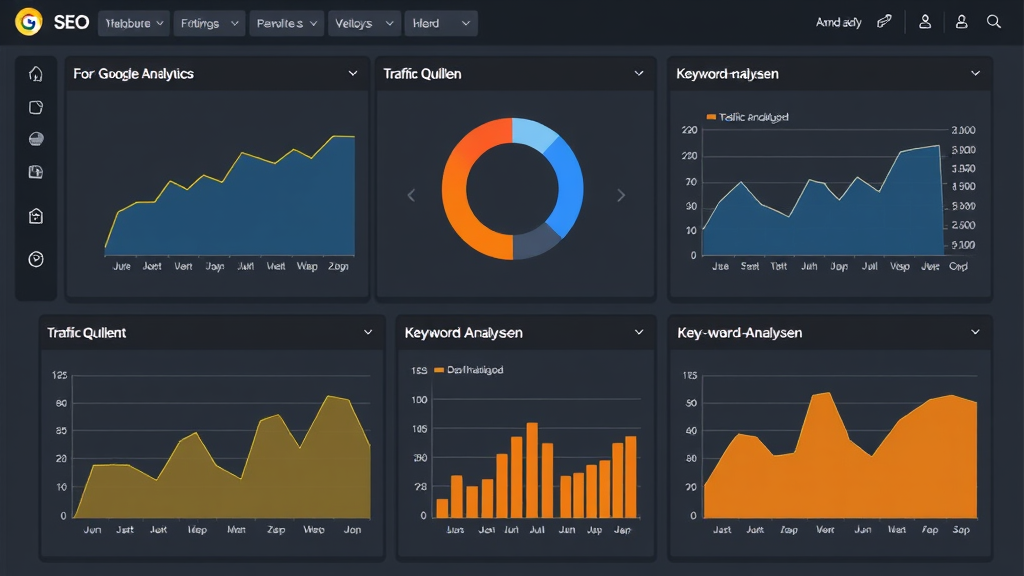The width and height of the screenshot is (1024, 576).
Task: Click the search magnifier icon top right
Action: click(996, 21)
